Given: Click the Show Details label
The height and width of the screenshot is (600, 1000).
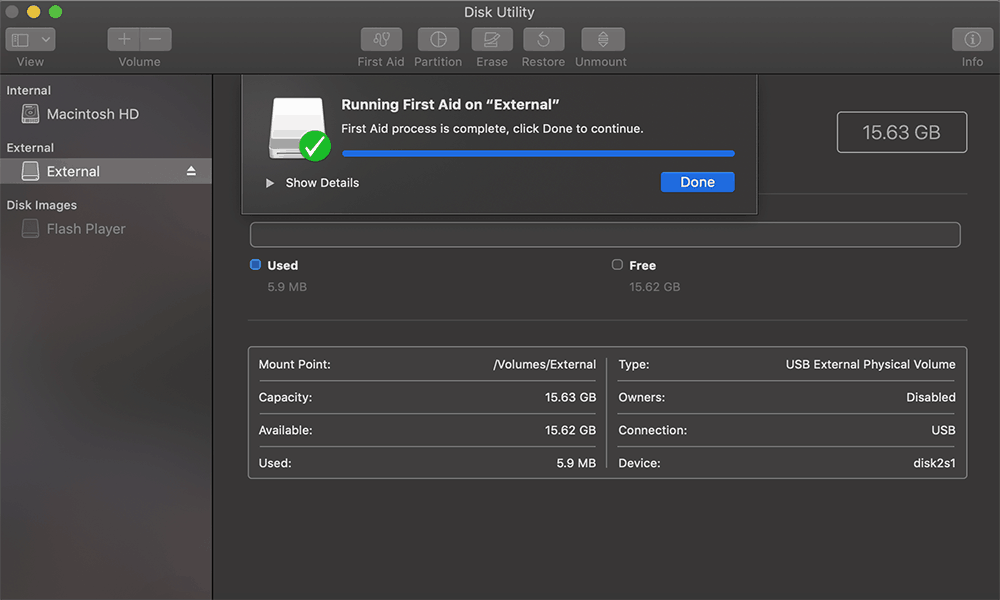Looking at the screenshot, I should point(322,183).
